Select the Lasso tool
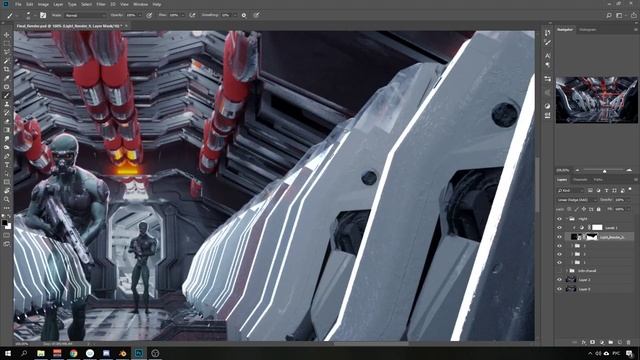 [x=7, y=52]
